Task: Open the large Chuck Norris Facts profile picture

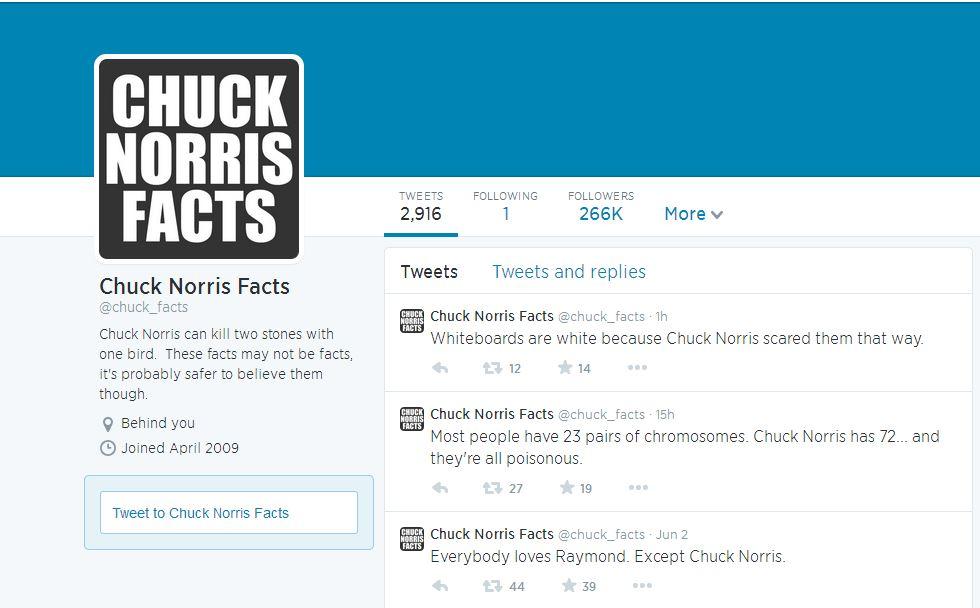Action: click(x=199, y=158)
